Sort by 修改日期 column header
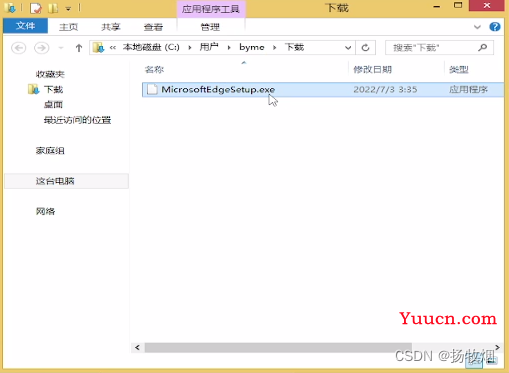509x373 pixels. click(372, 69)
